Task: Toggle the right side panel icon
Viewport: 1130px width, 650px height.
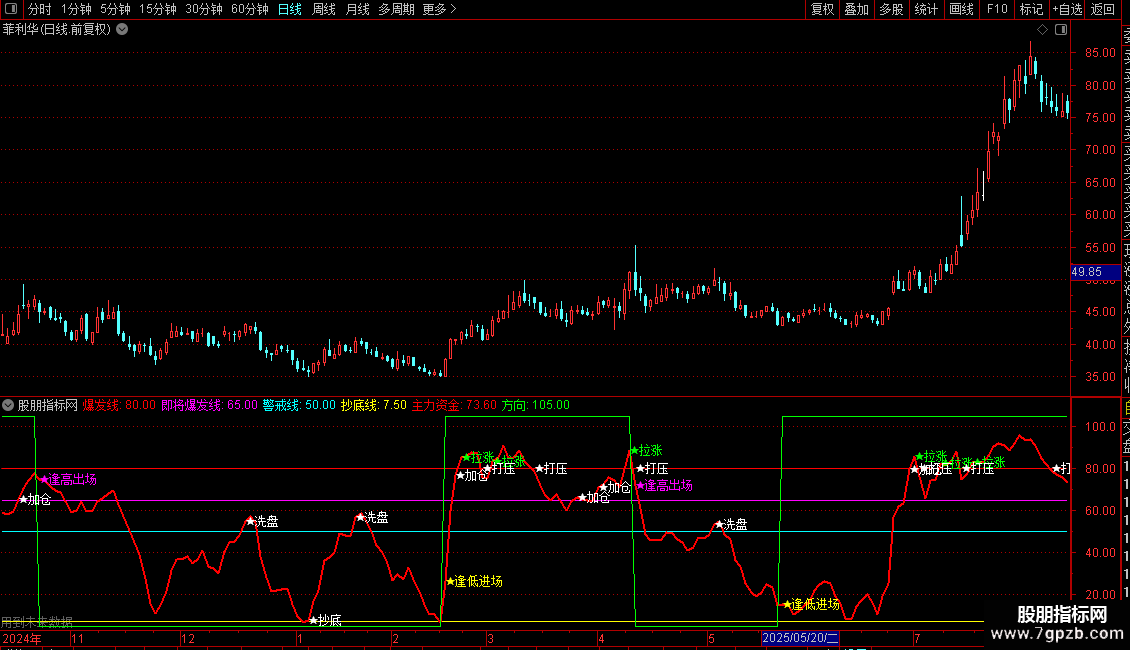Action: pos(1061,29)
